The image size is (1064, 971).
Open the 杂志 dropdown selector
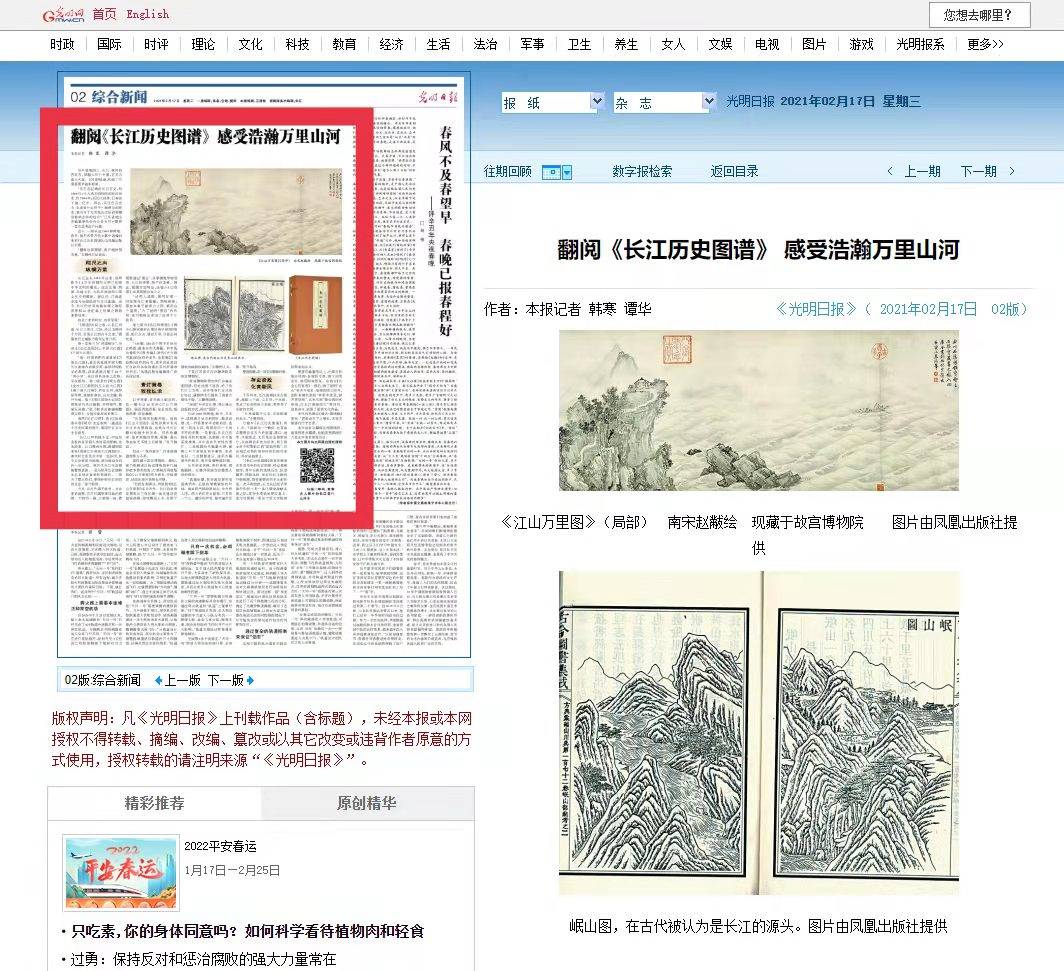coord(664,102)
